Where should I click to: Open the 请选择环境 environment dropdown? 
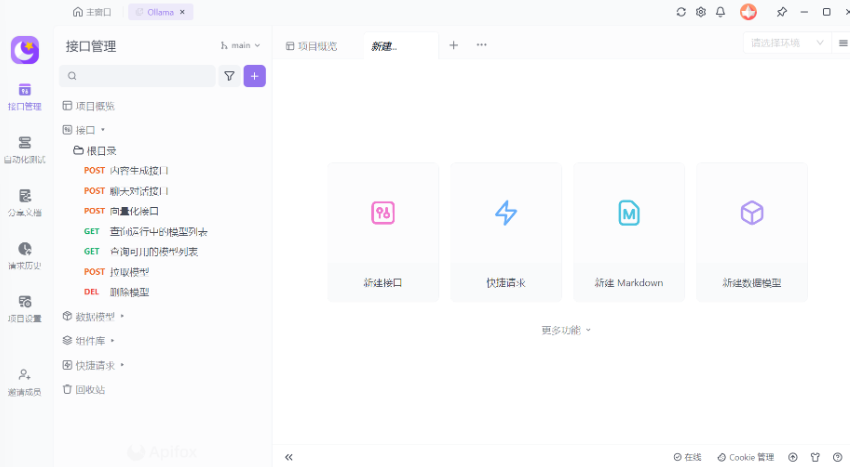(x=787, y=43)
